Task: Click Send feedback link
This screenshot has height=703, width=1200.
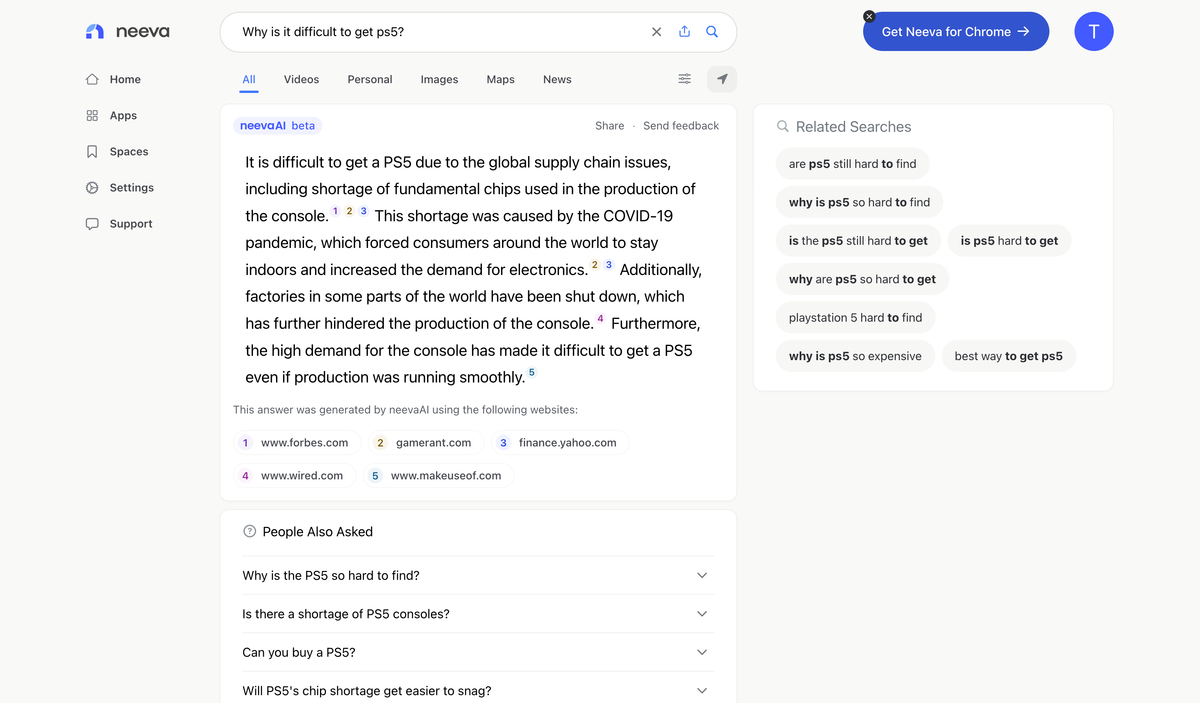Action: 681,126
